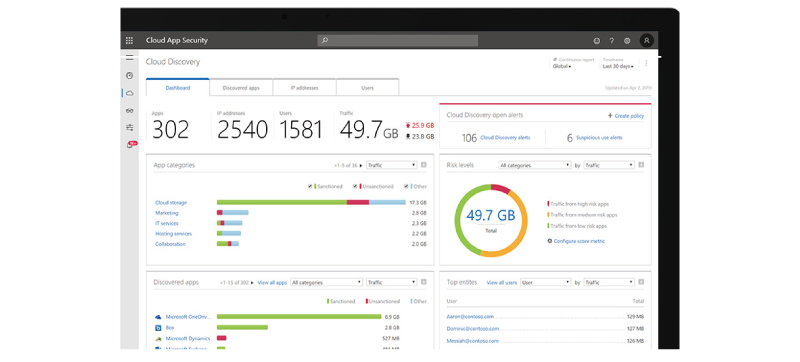
Task: Open the Dominic@contoso.com user entry
Action: click(472, 328)
